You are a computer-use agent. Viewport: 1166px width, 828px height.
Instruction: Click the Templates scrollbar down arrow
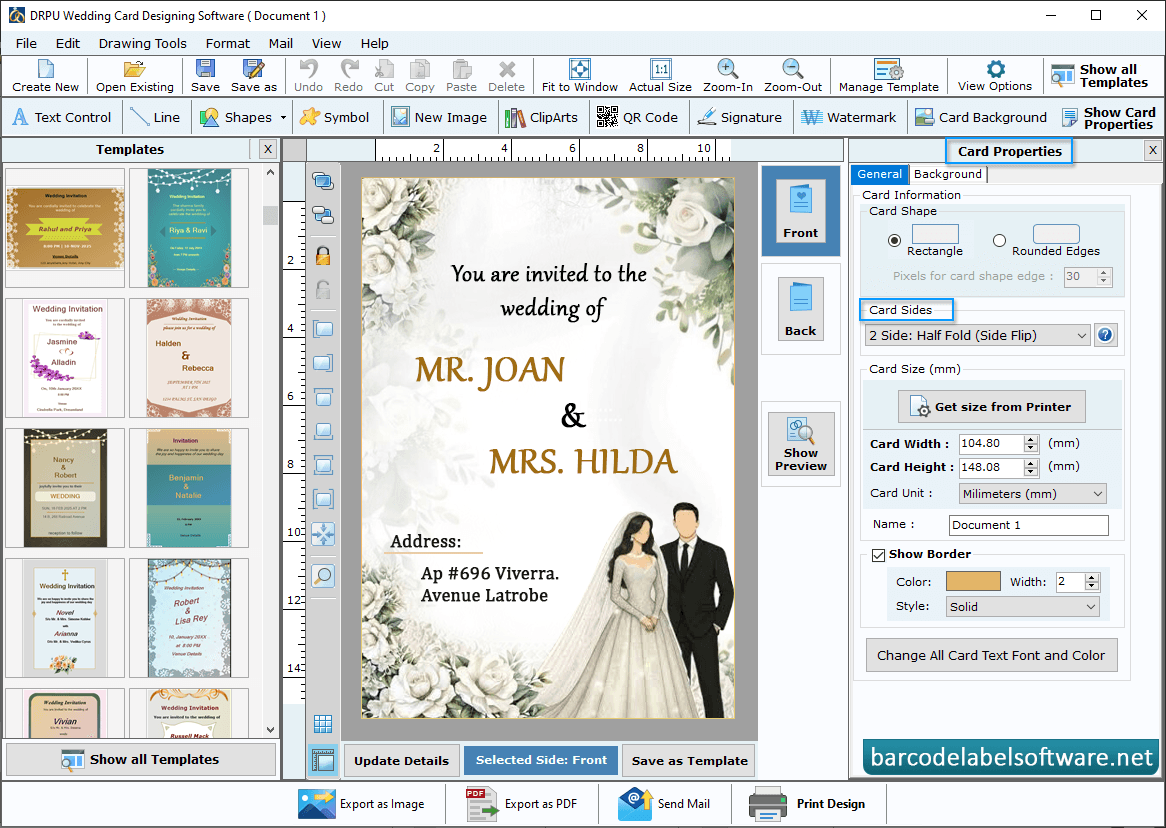(270, 730)
